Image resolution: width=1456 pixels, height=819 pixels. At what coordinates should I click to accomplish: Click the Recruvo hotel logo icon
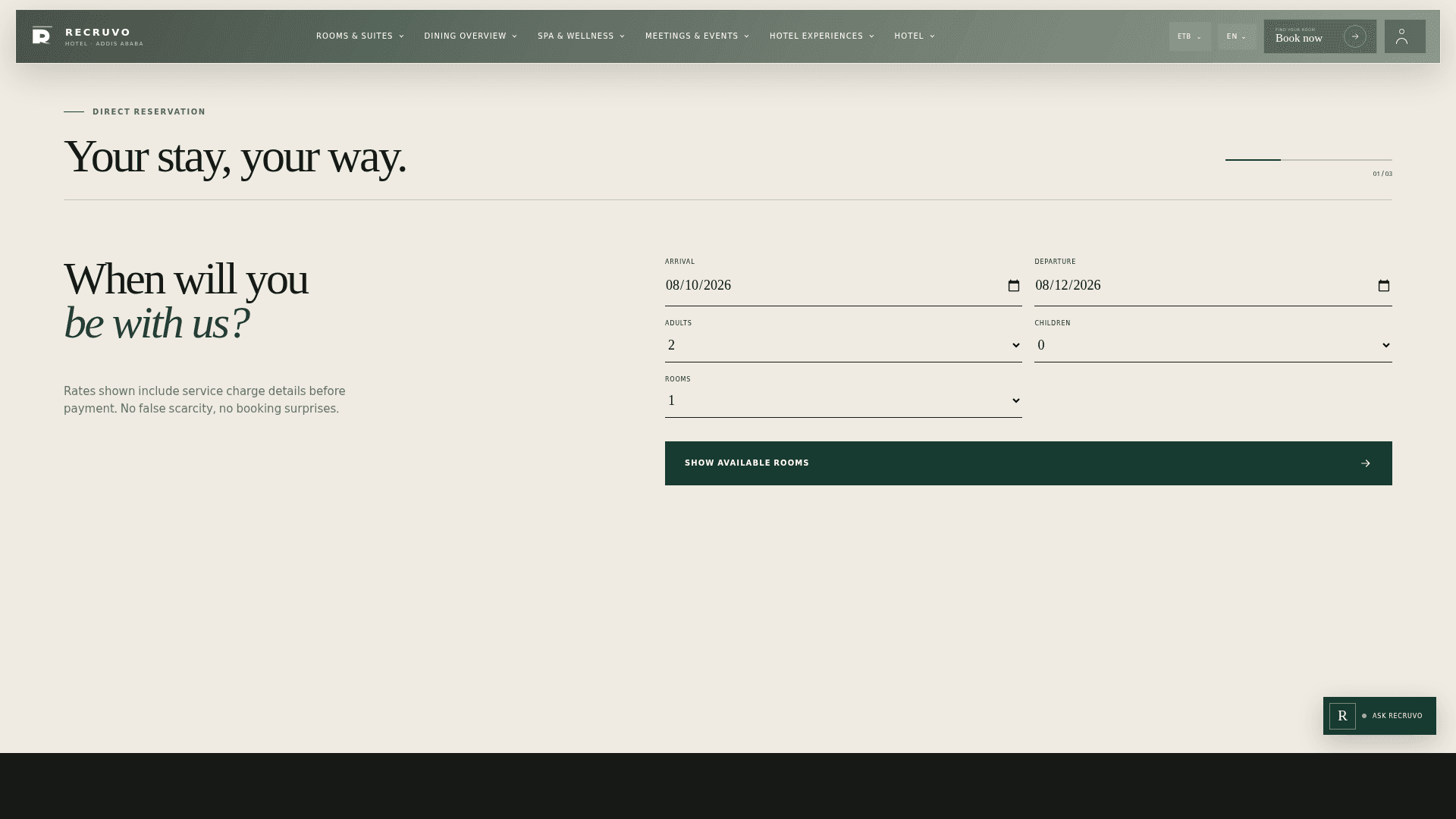(x=42, y=36)
